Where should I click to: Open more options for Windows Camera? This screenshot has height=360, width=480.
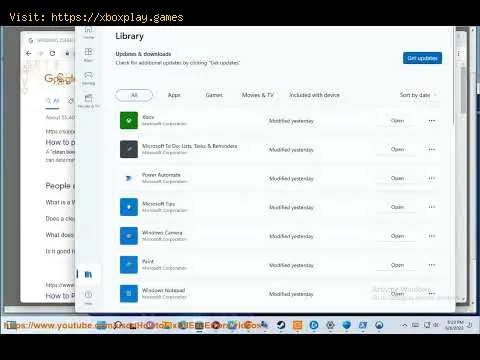click(432, 236)
